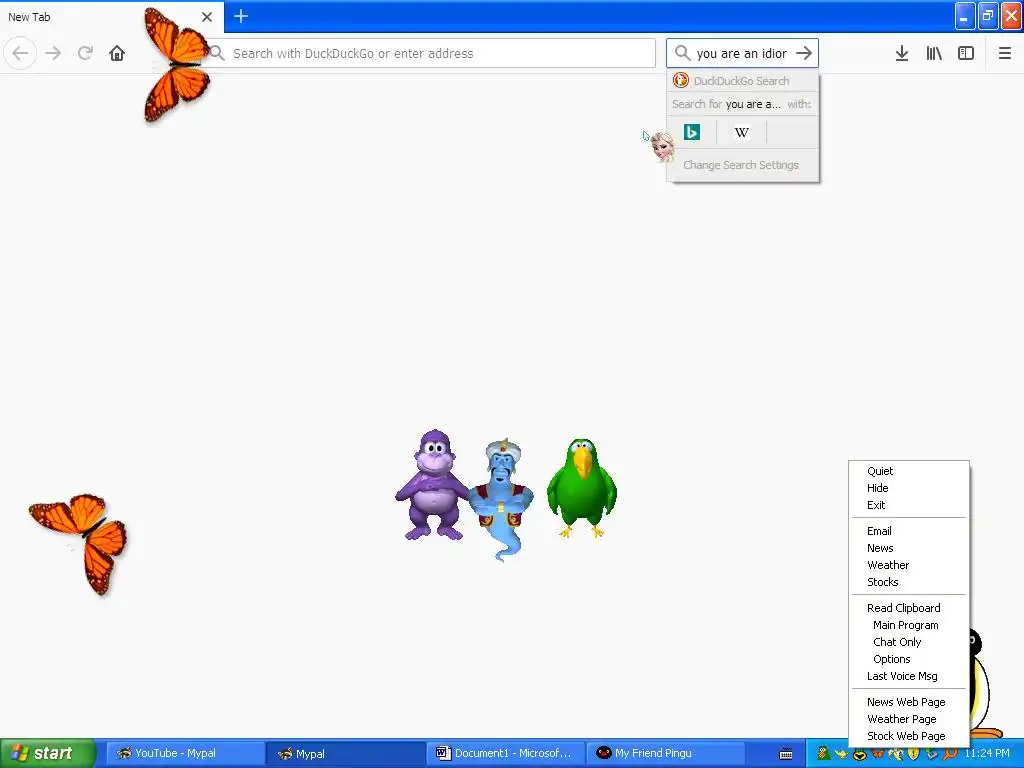
Task: Go forward with the forward arrow
Action: coord(53,53)
